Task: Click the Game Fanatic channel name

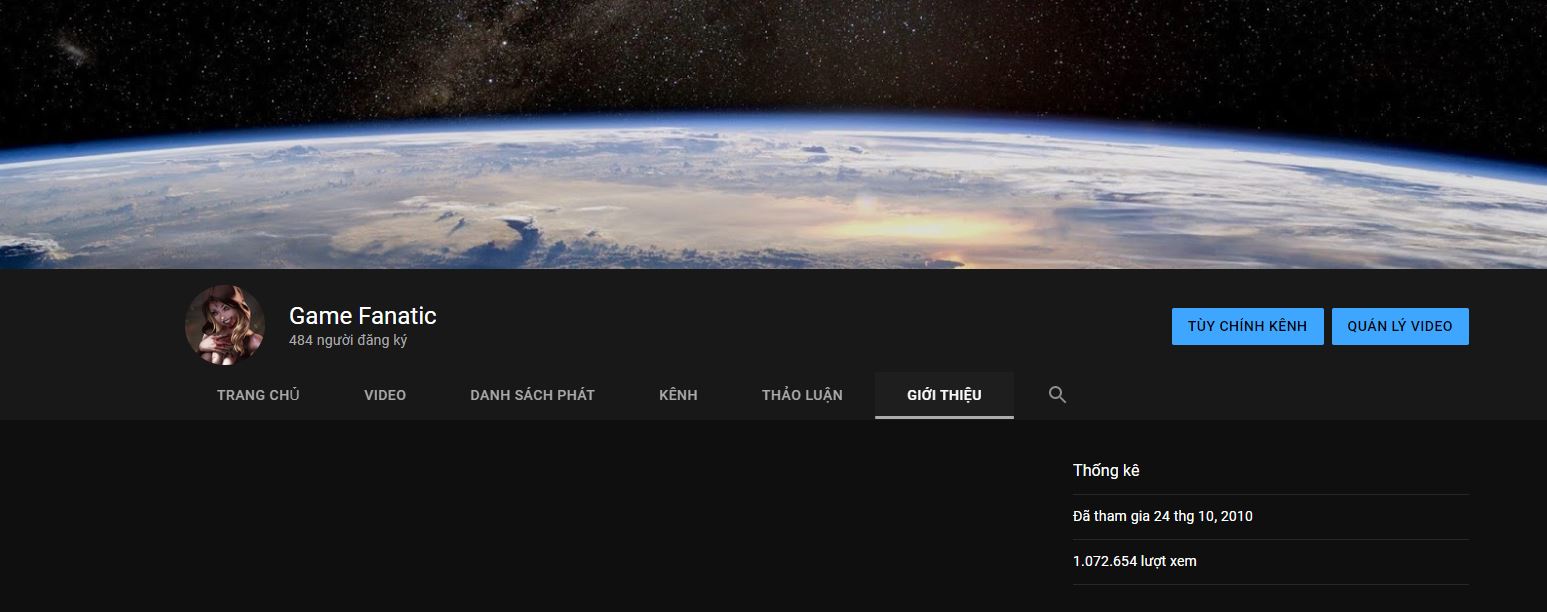Action: (362, 316)
